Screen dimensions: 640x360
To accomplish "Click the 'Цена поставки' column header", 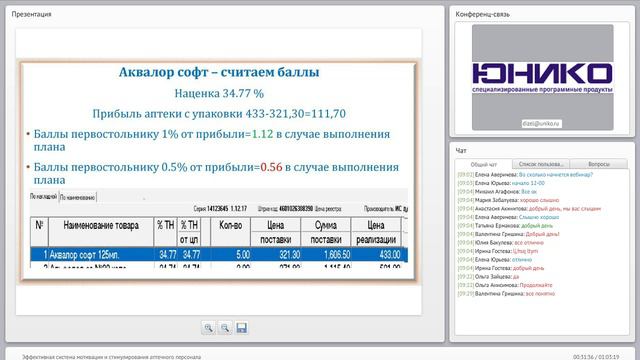I will coord(276,232).
